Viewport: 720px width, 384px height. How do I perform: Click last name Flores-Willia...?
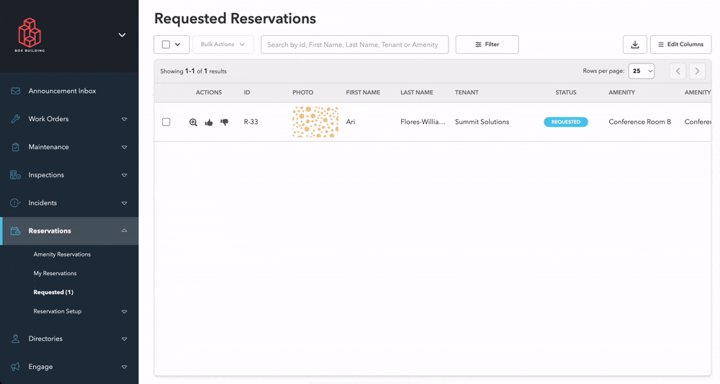coord(422,122)
